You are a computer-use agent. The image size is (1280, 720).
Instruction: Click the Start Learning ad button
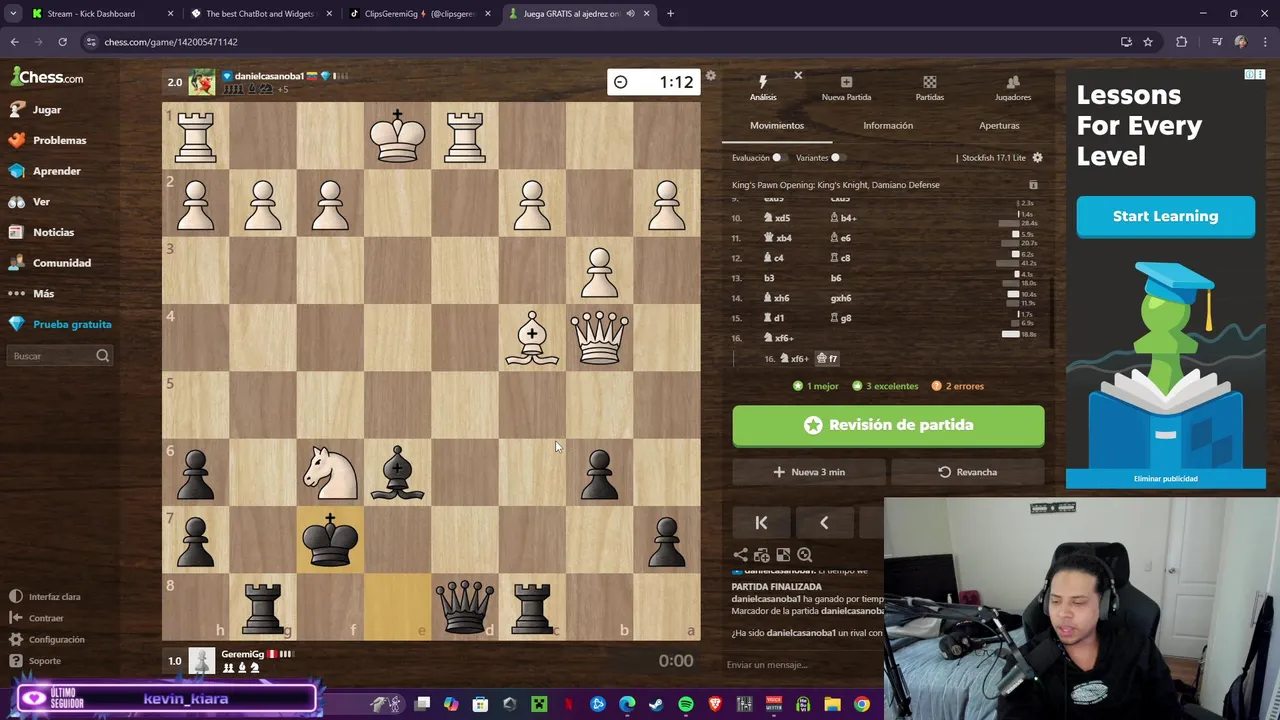1165,216
